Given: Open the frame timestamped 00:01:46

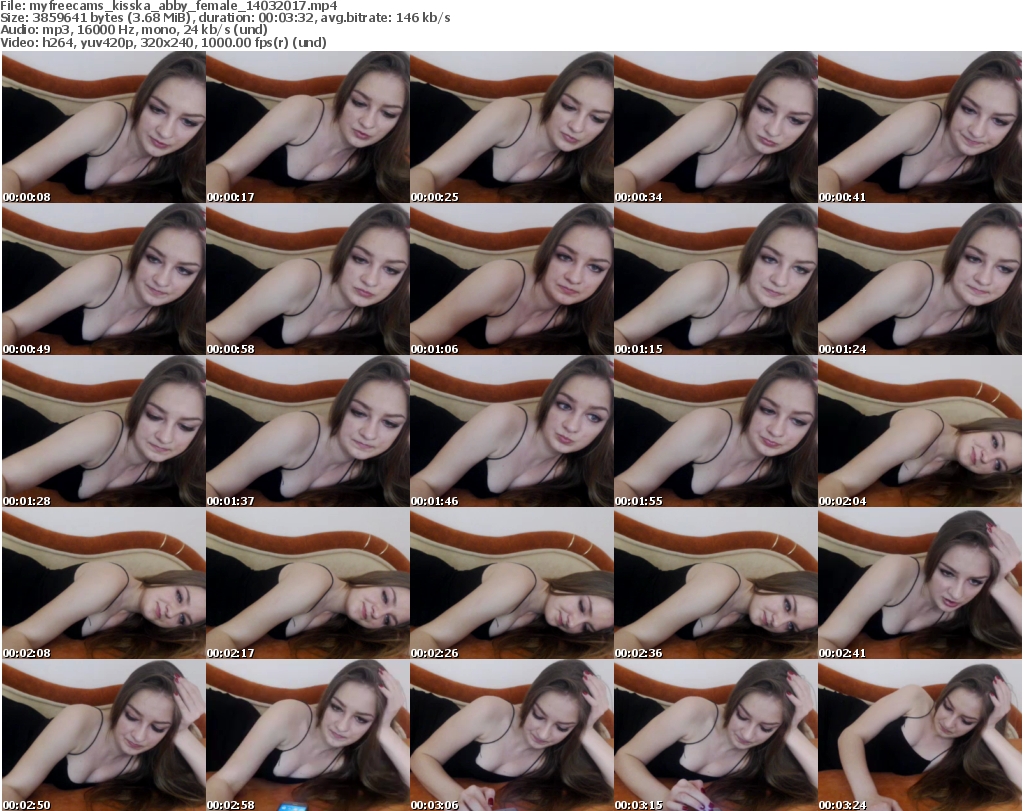Looking at the screenshot, I should [511, 432].
